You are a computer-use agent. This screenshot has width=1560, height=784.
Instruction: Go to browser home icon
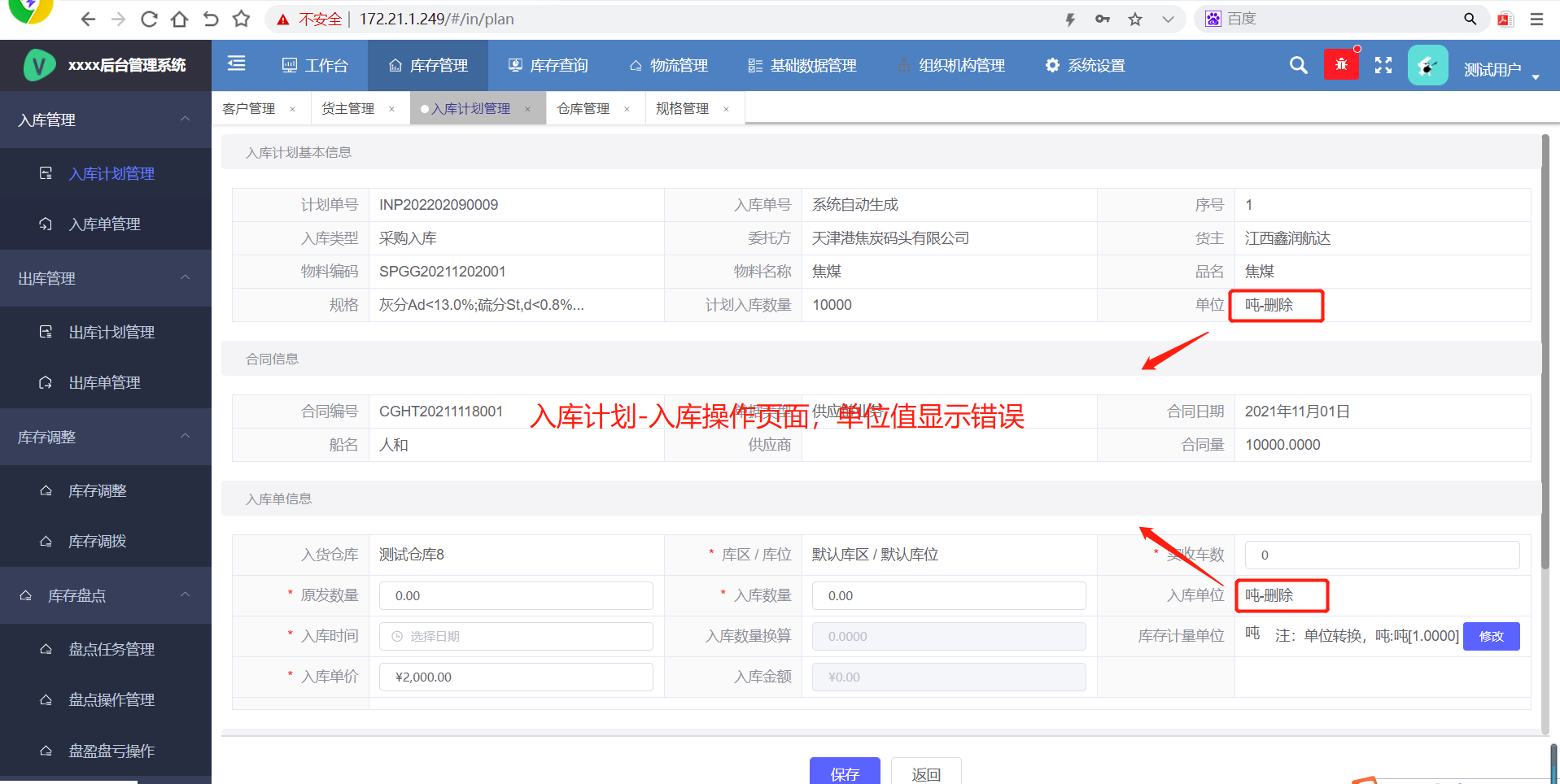coord(180,19)
